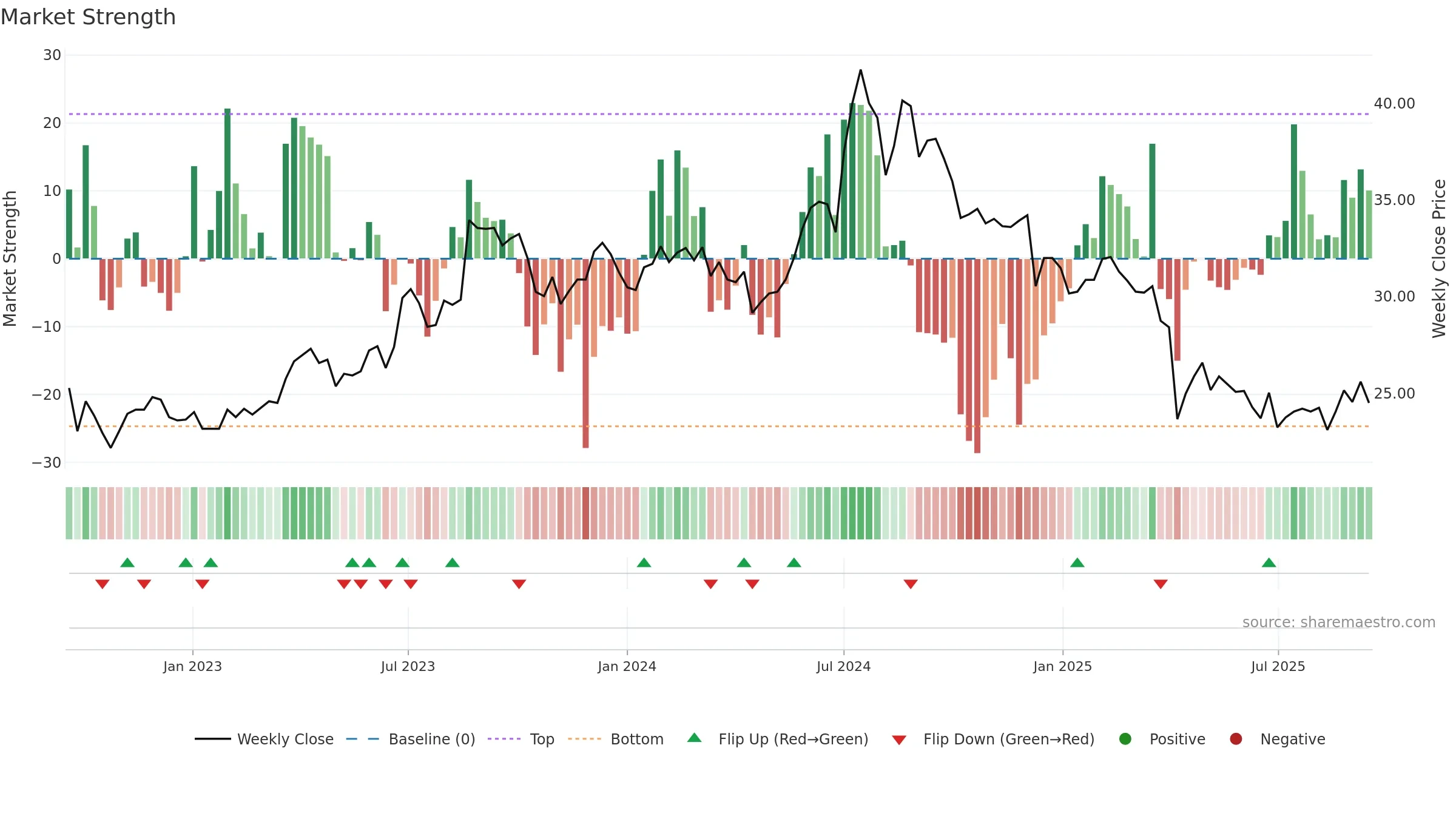
Task: Toggle the Bottom legend entry
Action: point(616,739)
